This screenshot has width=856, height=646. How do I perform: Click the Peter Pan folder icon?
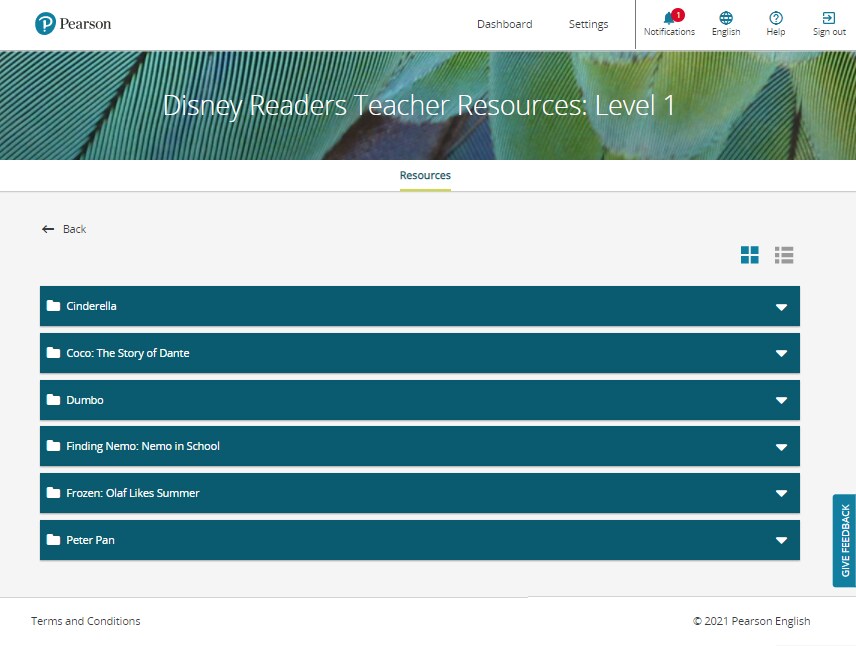click(x=54, y=540)
